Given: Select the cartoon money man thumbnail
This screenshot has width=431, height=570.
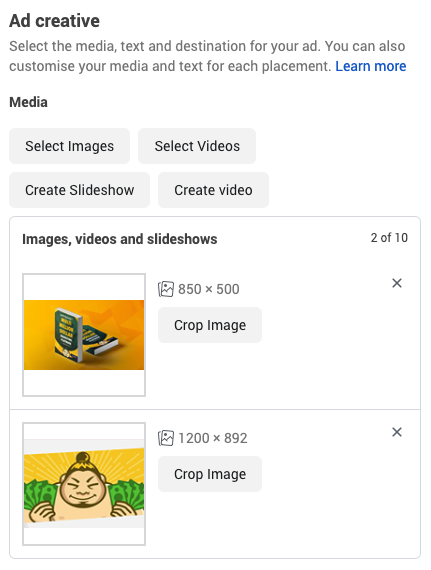Looking at the screenshot, I should point(84,484).
